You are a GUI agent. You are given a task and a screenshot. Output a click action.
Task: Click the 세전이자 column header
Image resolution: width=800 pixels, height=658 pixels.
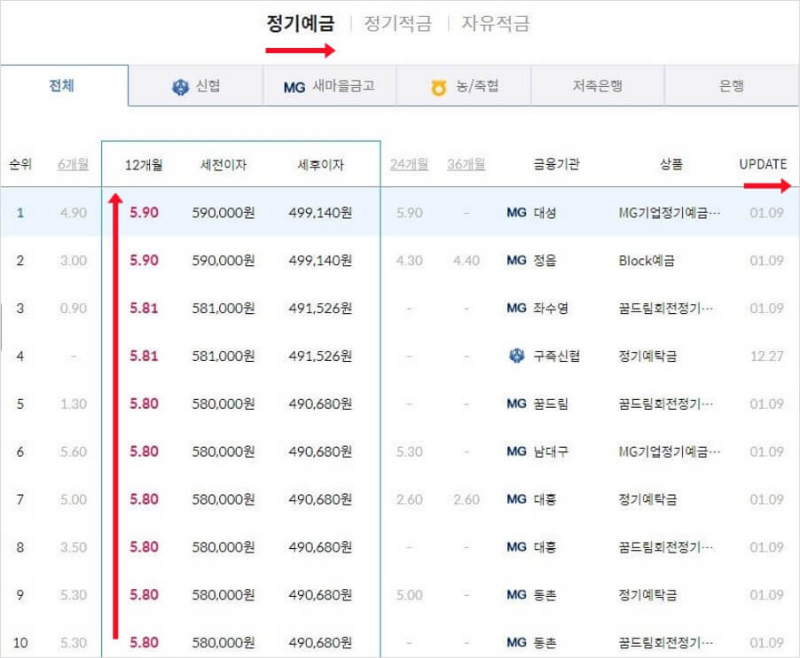pyautogui.click(x=223, y=165)
